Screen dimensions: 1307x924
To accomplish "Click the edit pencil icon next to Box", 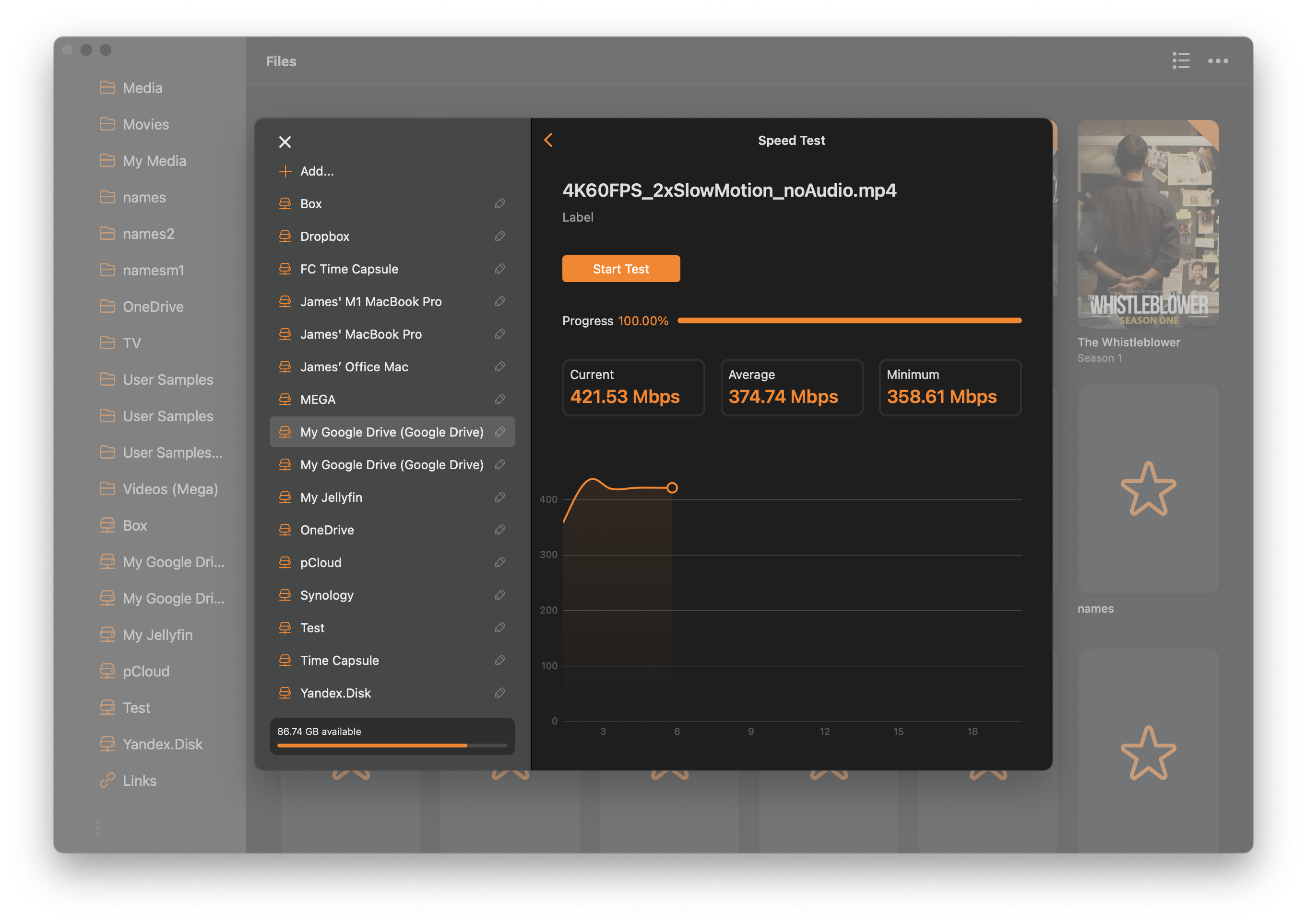I will [x=500, y=204].
